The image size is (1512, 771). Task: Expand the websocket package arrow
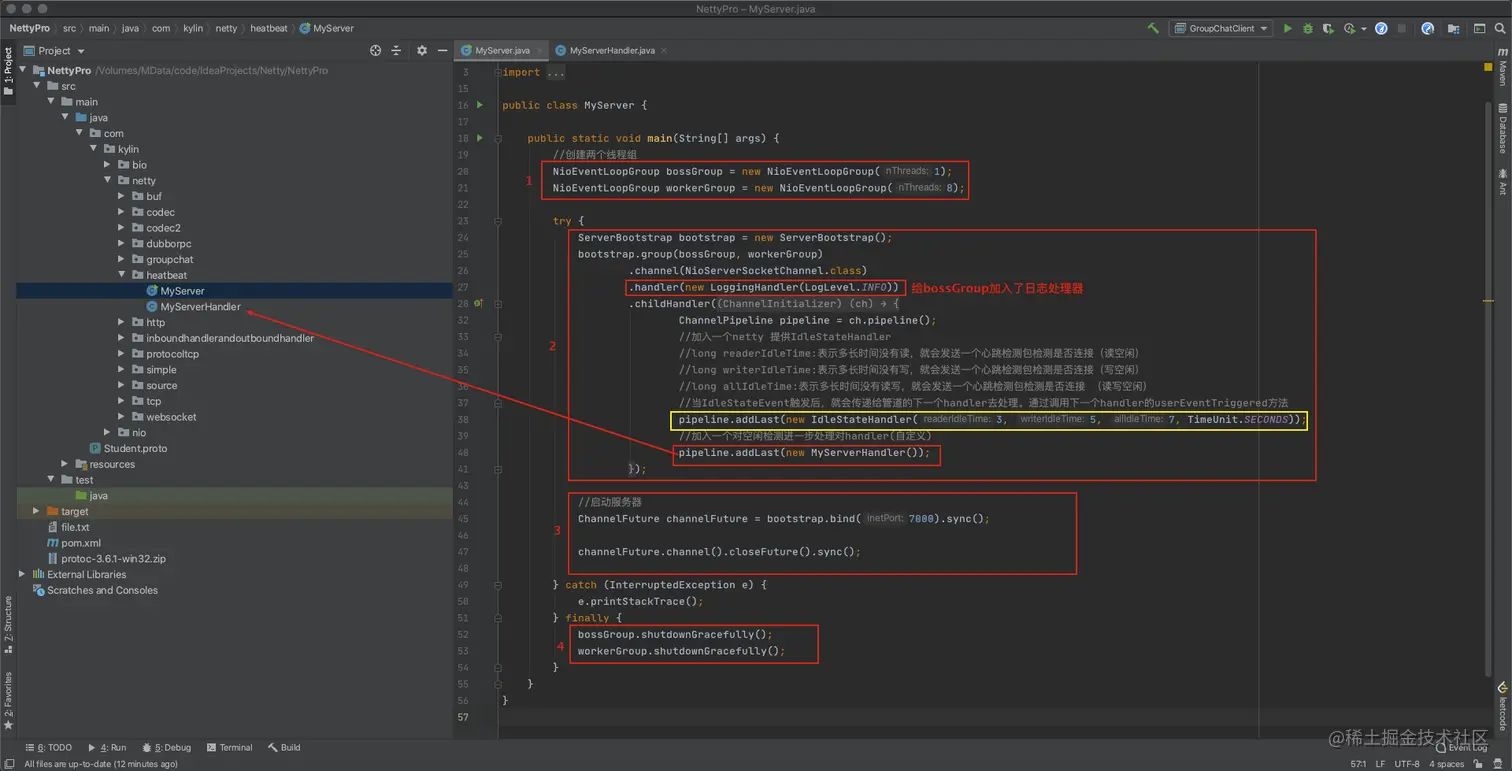click(x=122, y=417)
